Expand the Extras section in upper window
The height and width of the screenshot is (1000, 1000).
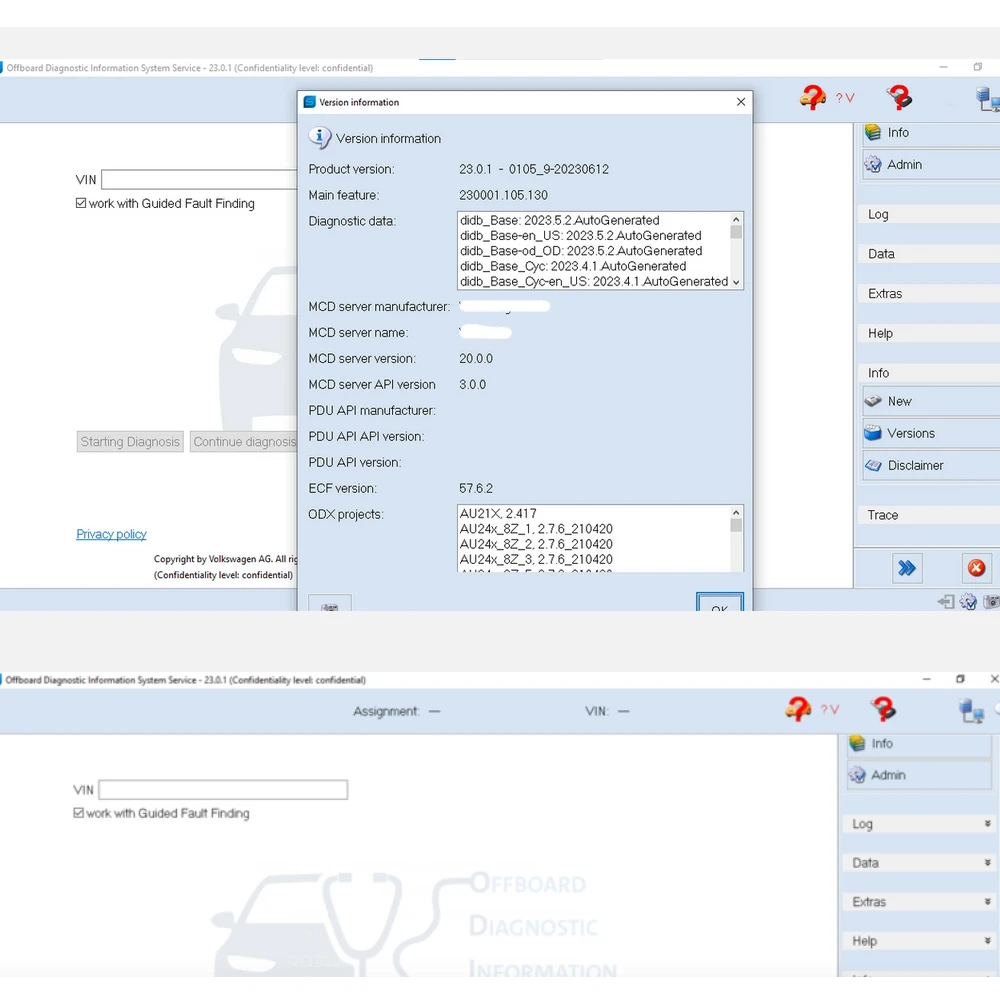(928, 294)
